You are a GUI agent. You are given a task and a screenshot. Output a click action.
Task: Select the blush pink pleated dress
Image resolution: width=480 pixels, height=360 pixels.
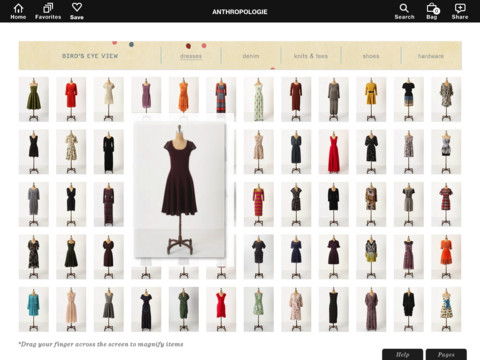coord(71,309)
